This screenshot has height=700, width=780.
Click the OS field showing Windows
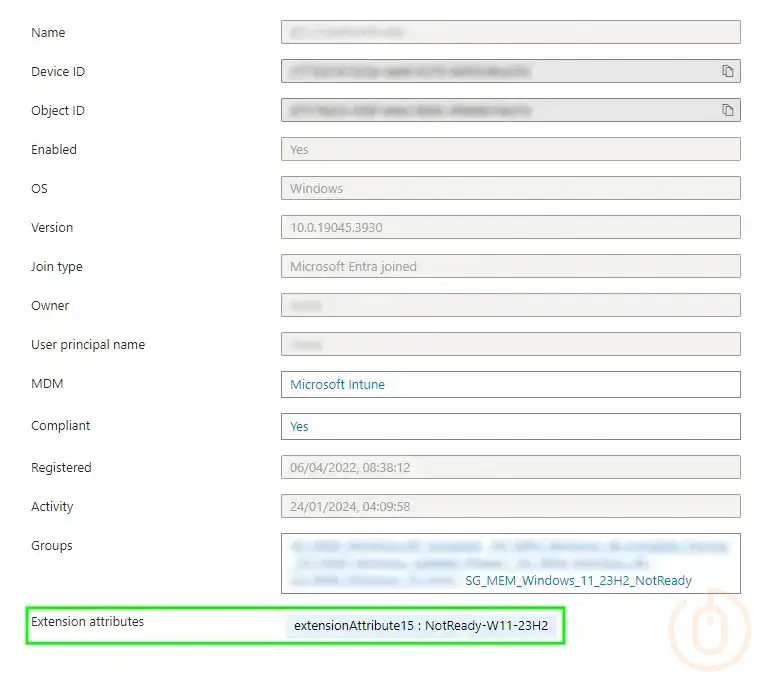[510, 188]
